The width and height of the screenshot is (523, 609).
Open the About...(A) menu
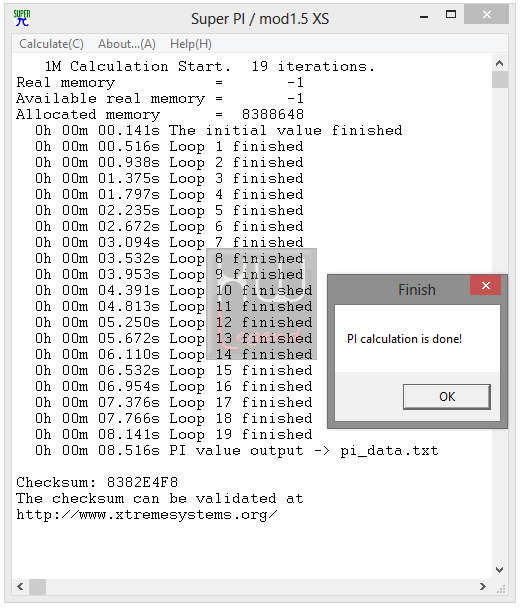tap(127, 44)
